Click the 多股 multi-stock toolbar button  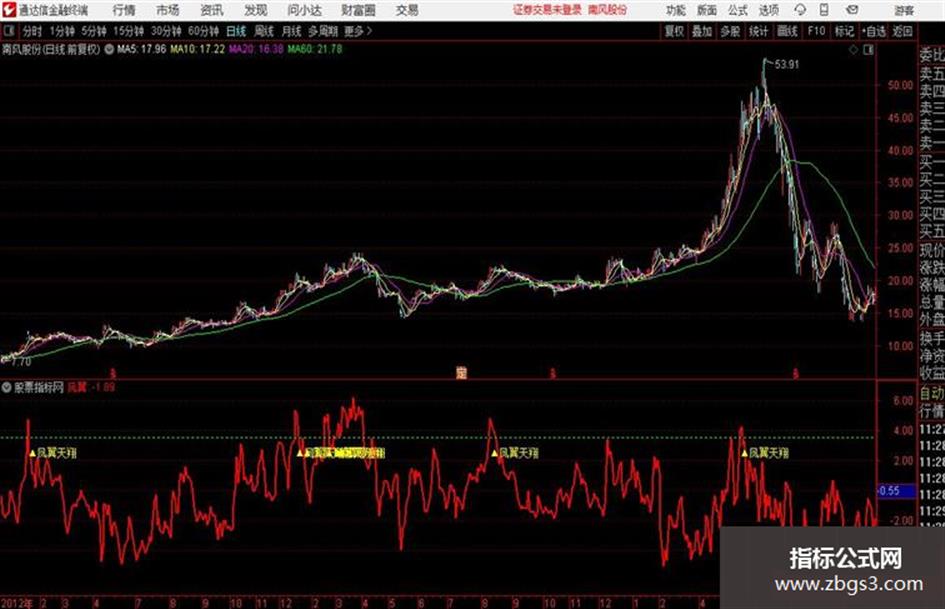(730, 31)
